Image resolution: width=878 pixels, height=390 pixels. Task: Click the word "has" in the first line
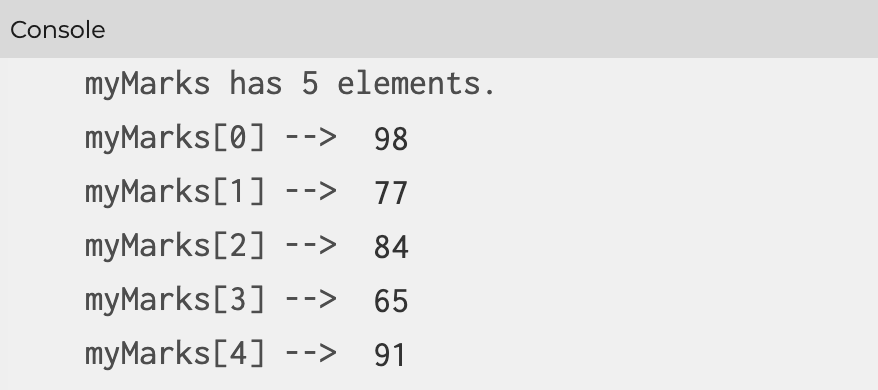pyautogui.click(x=255, y=84)
